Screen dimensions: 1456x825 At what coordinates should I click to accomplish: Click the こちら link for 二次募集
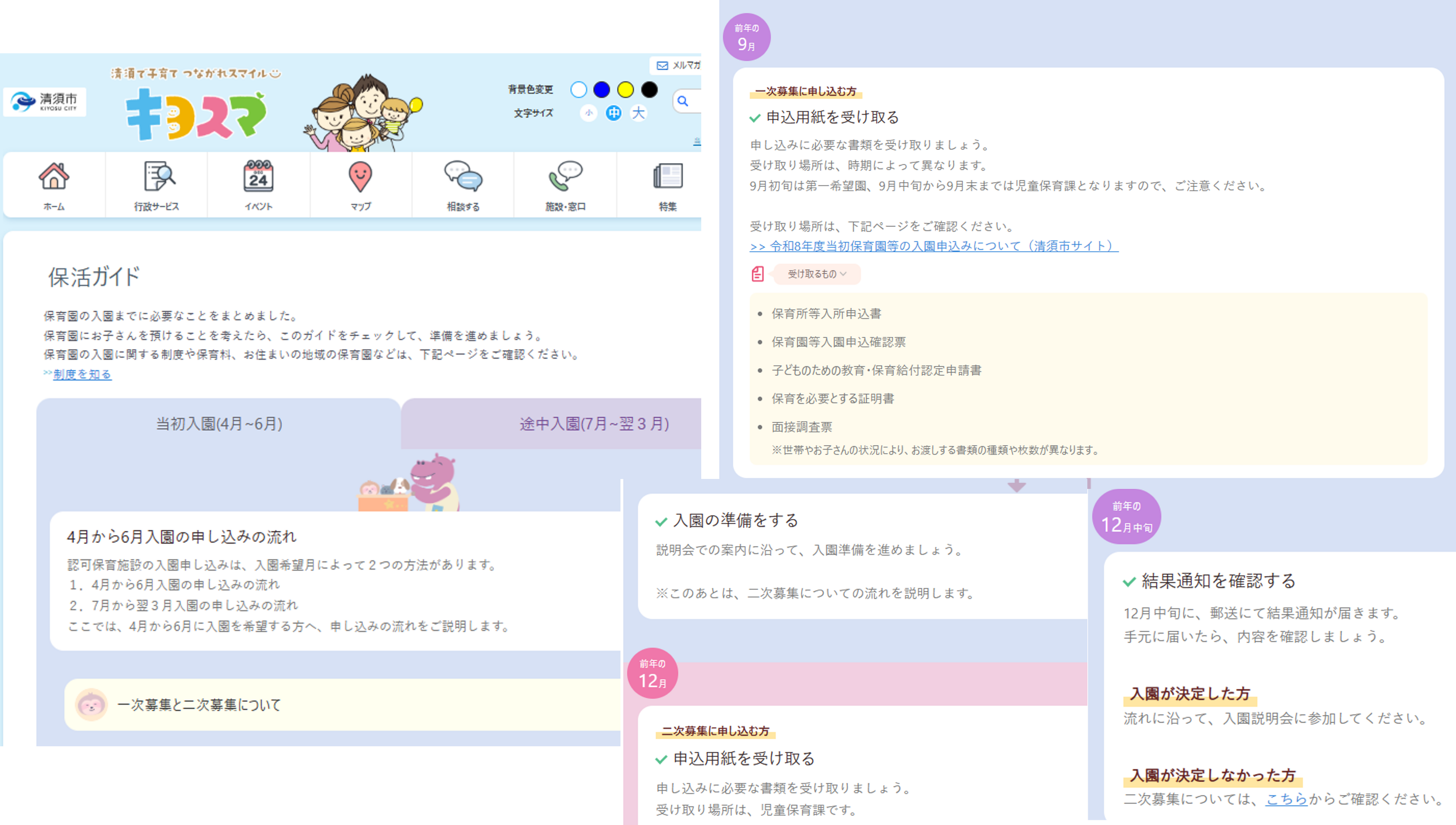[1286, 799]
